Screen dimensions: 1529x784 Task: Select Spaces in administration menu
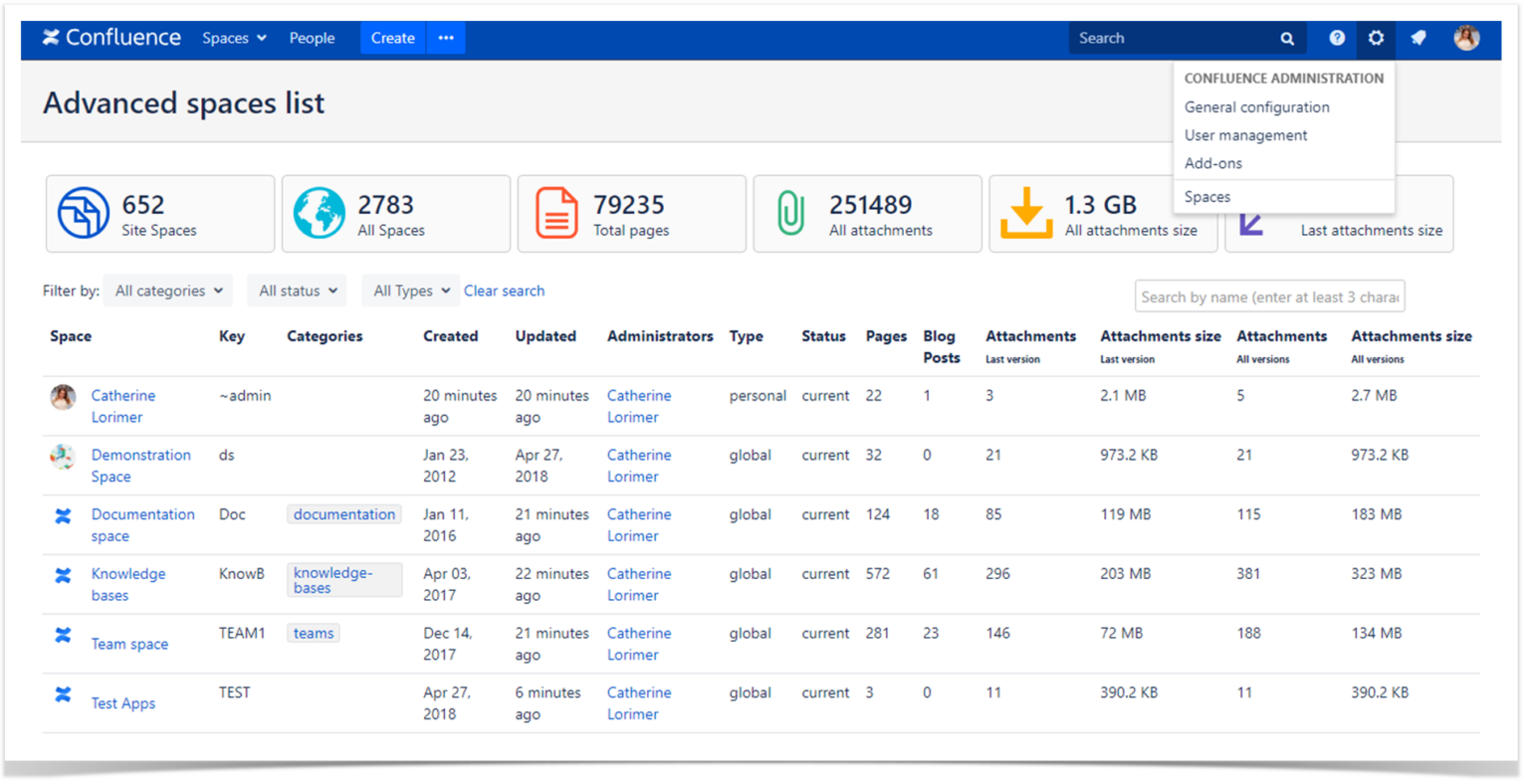[1207, 196]
